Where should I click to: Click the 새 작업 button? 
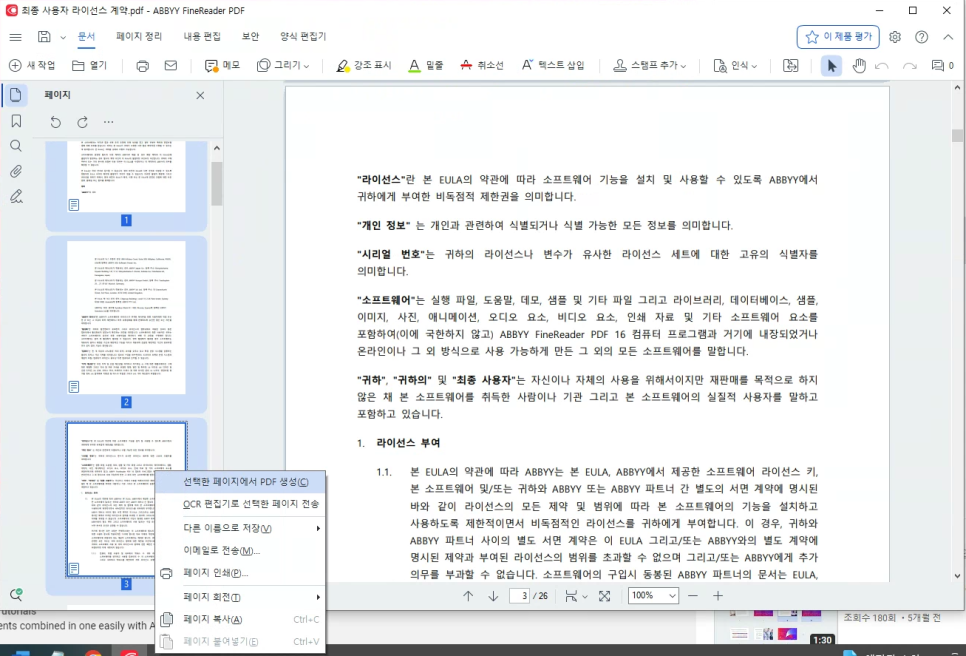pyautogui.click(x=31, y=65)
